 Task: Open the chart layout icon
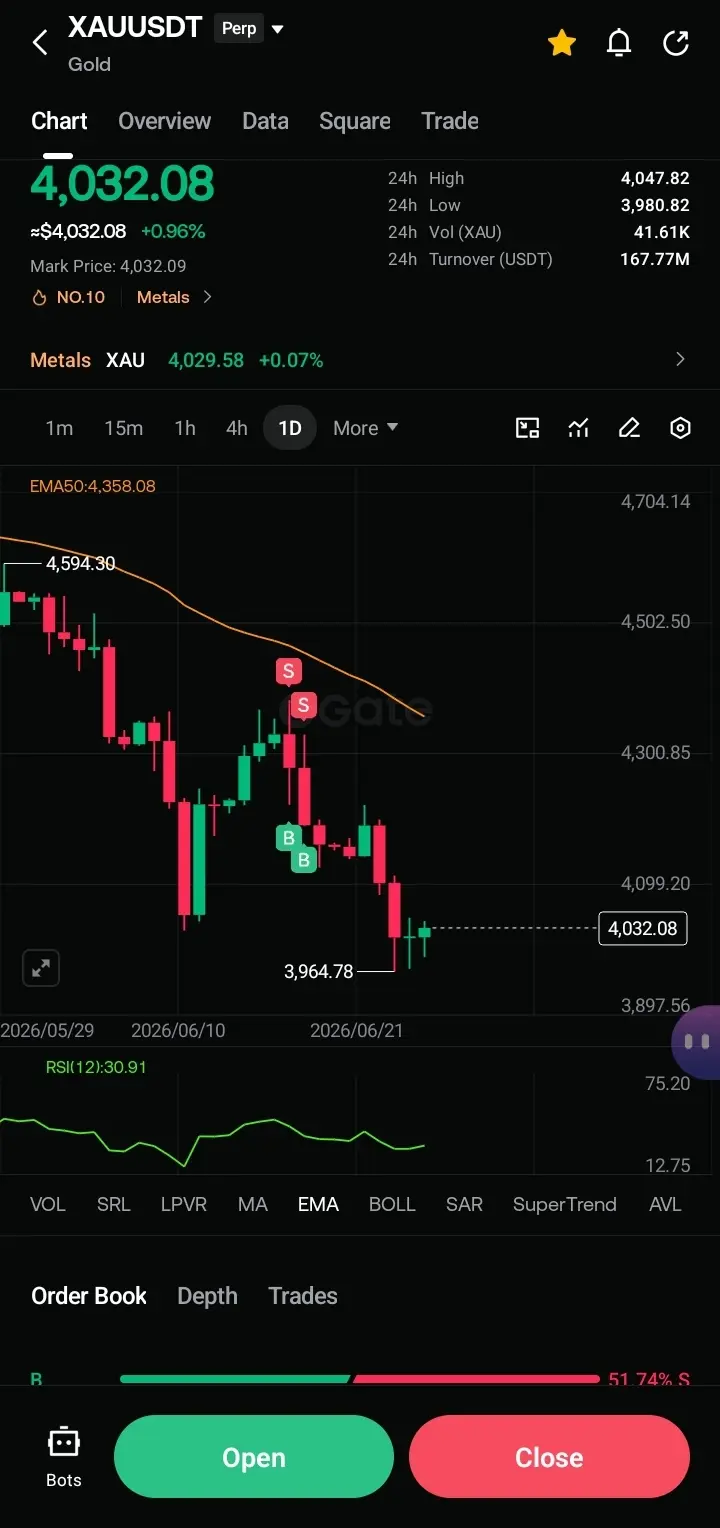click(527, 428)
